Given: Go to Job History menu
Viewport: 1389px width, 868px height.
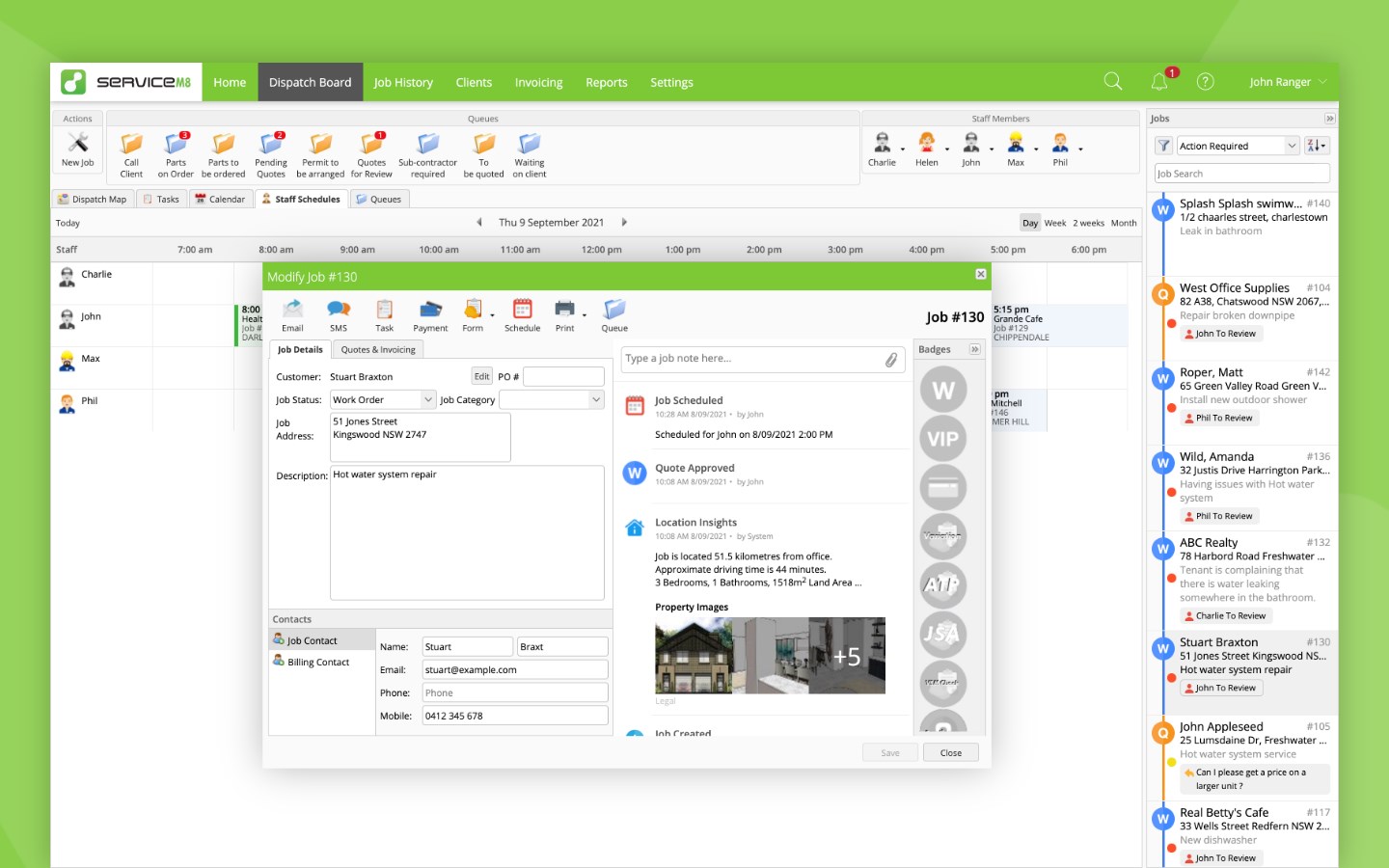Looking at the screenshot, I should [403, 82].
